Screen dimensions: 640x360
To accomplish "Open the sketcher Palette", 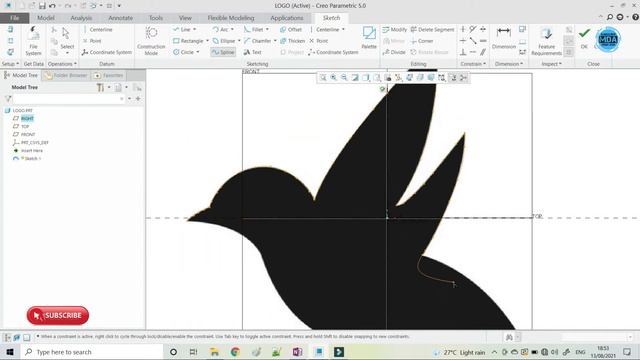I will (369, 38).
